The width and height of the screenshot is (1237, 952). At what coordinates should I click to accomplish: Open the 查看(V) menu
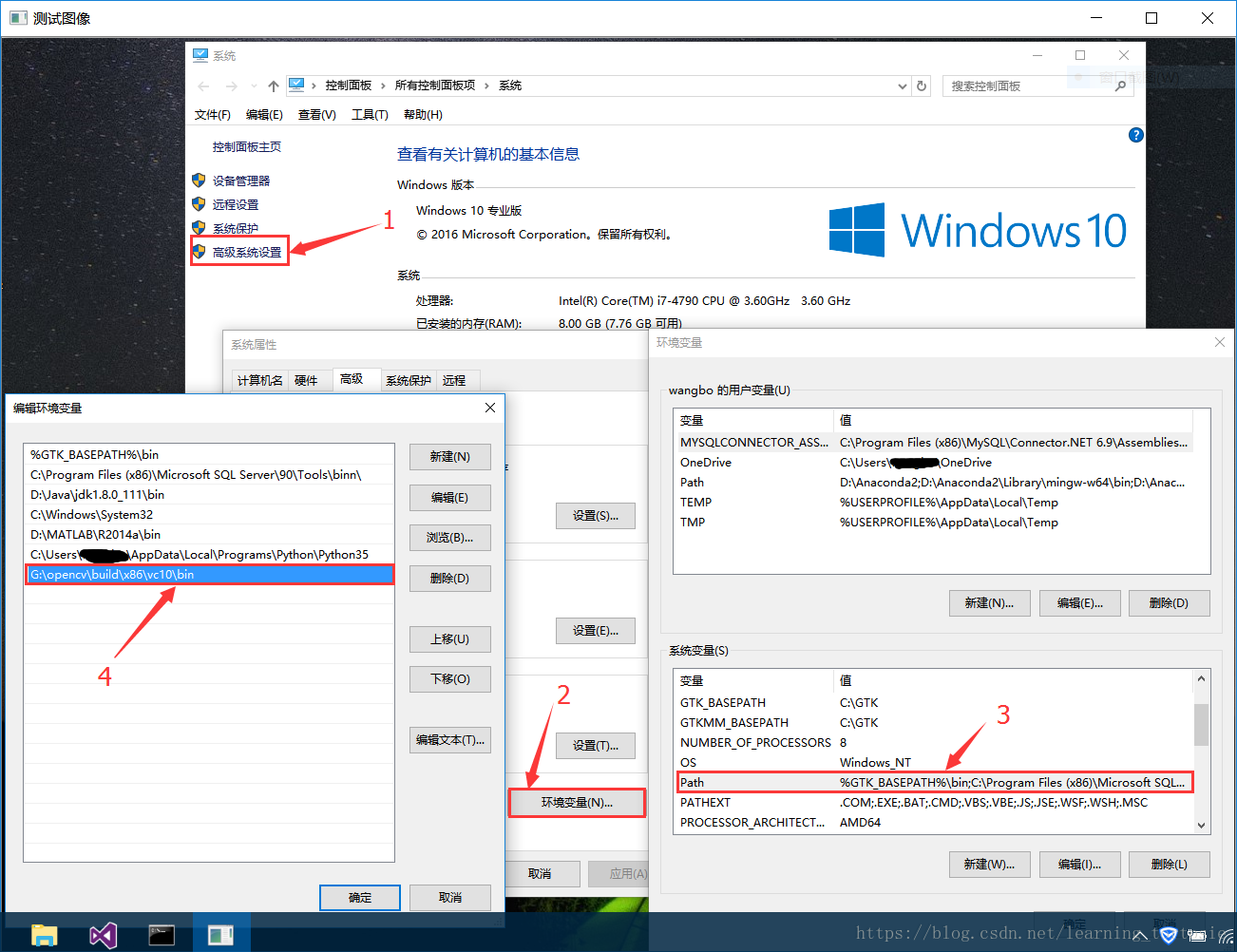[x=317, y=114]
